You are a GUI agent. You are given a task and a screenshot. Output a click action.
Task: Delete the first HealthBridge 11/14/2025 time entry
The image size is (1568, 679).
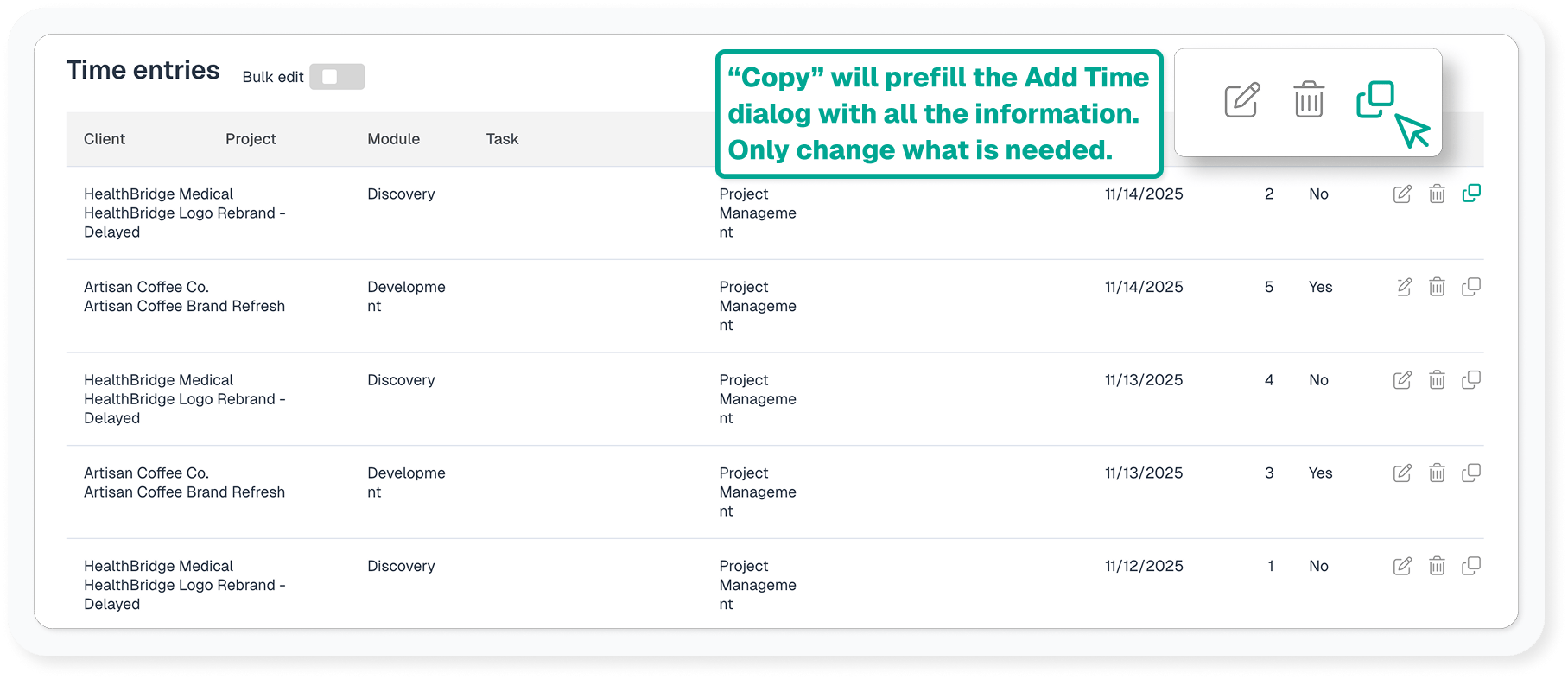[1437, 194]
